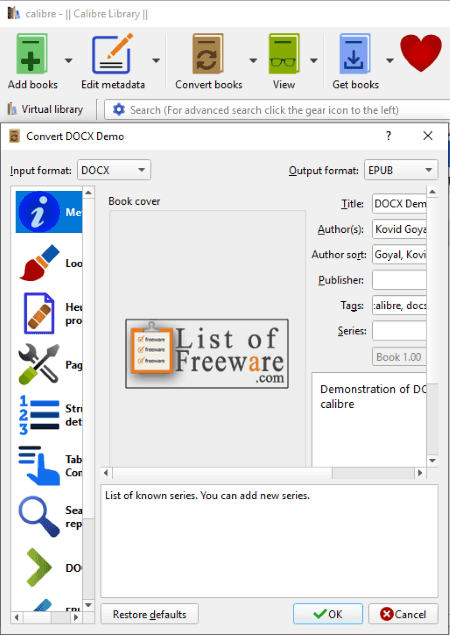
Task: Click the metadata panel scroll up arrow
Action: tap(433, 192)
